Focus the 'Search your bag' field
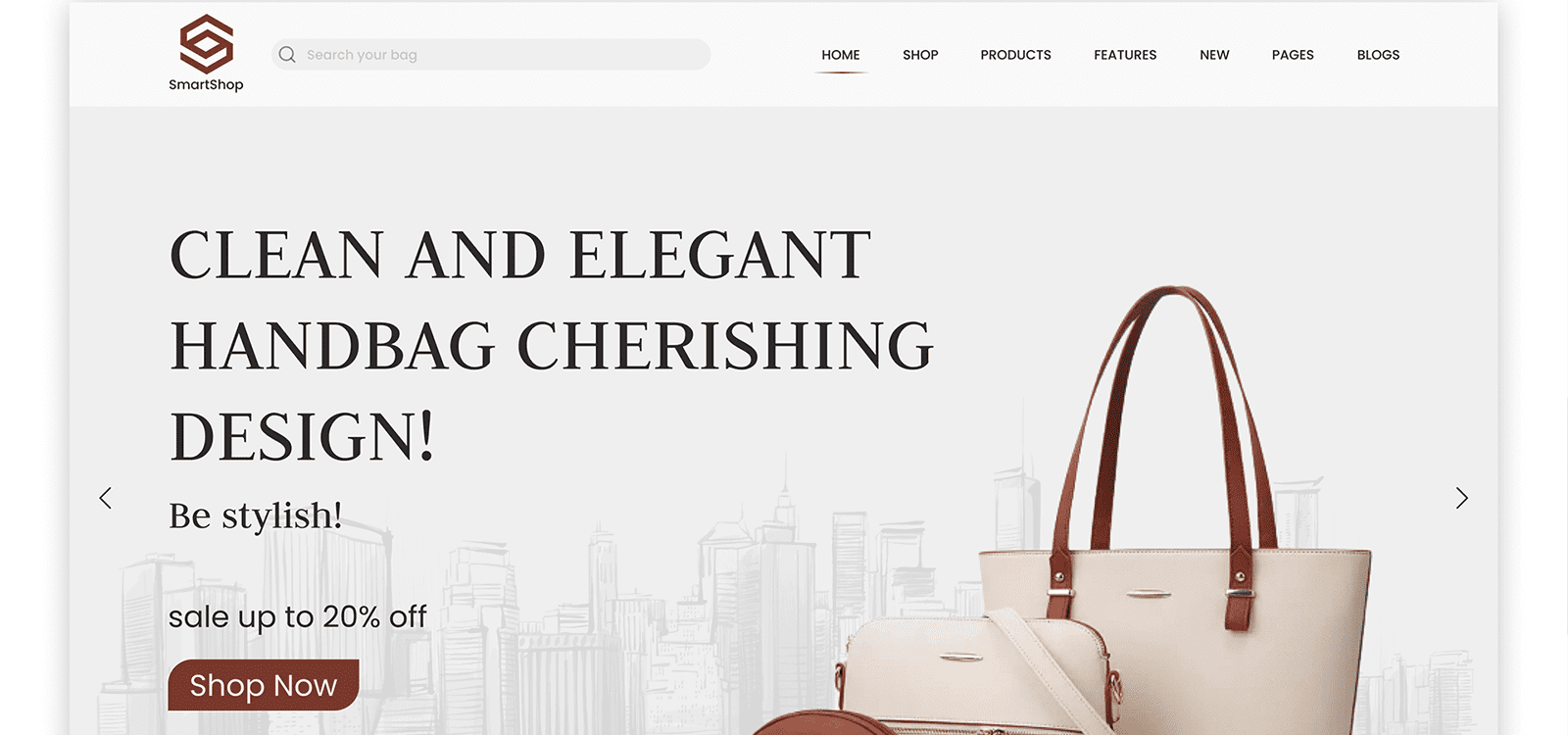The width and height of the screenshot is (1568, 735). point(491,55)
